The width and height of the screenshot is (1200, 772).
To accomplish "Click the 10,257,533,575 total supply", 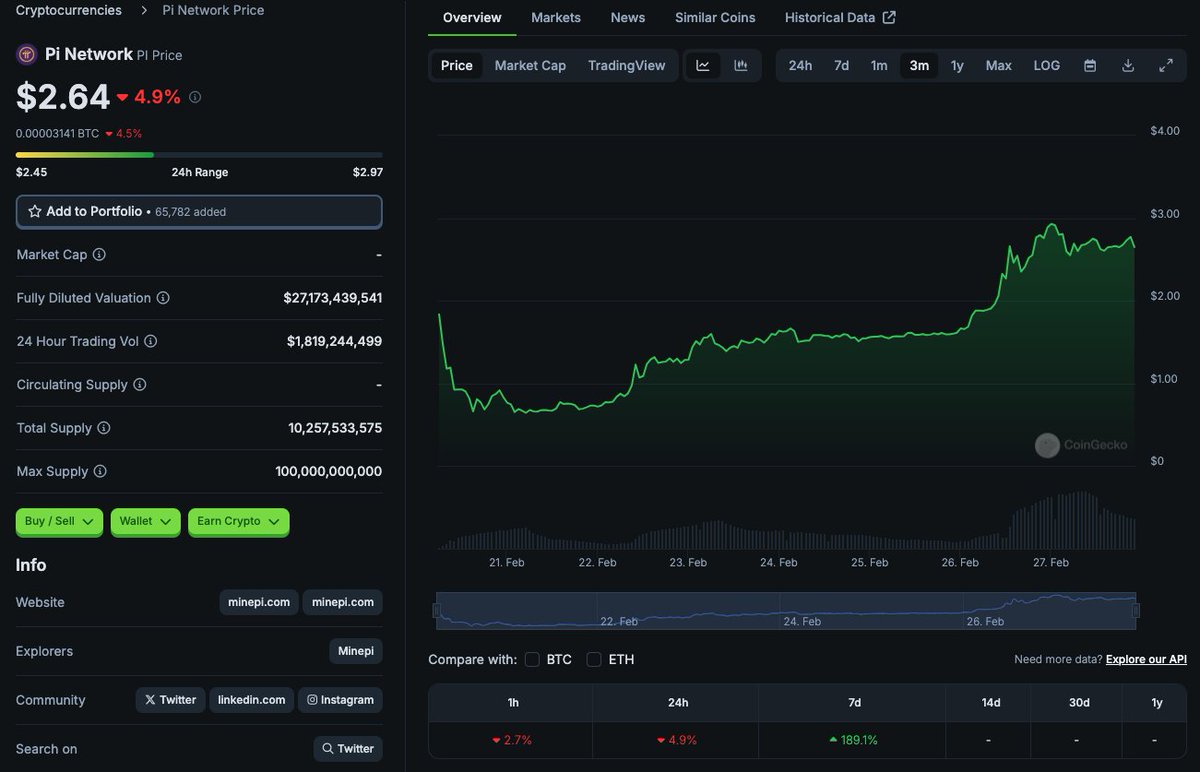I will (335, 428).
